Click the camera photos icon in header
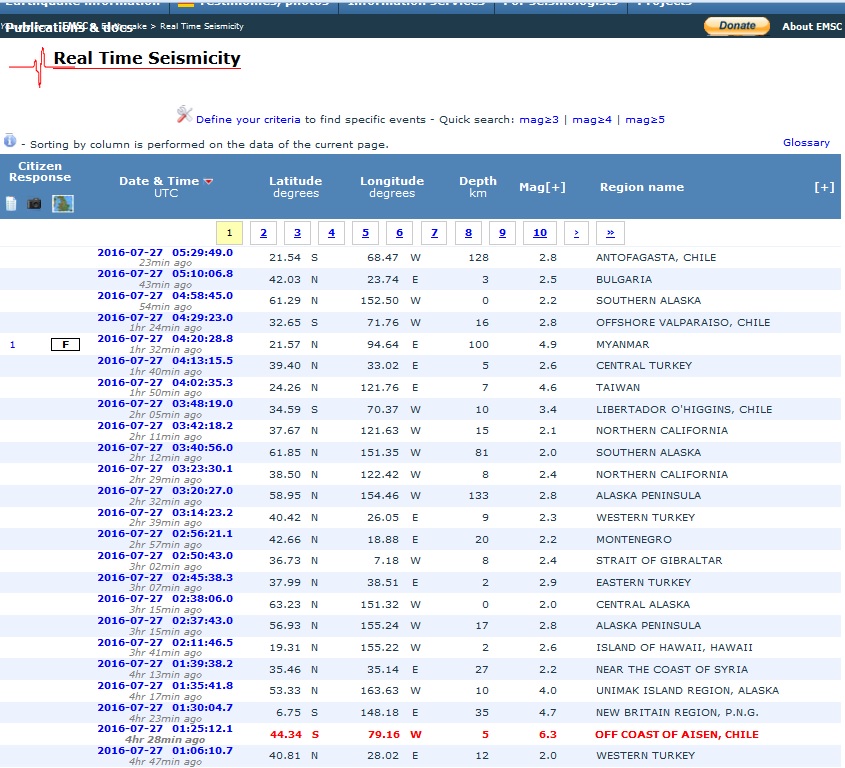The width and height of the screenshot is (845, 768). pyautogui.click(x=34, y=204)
